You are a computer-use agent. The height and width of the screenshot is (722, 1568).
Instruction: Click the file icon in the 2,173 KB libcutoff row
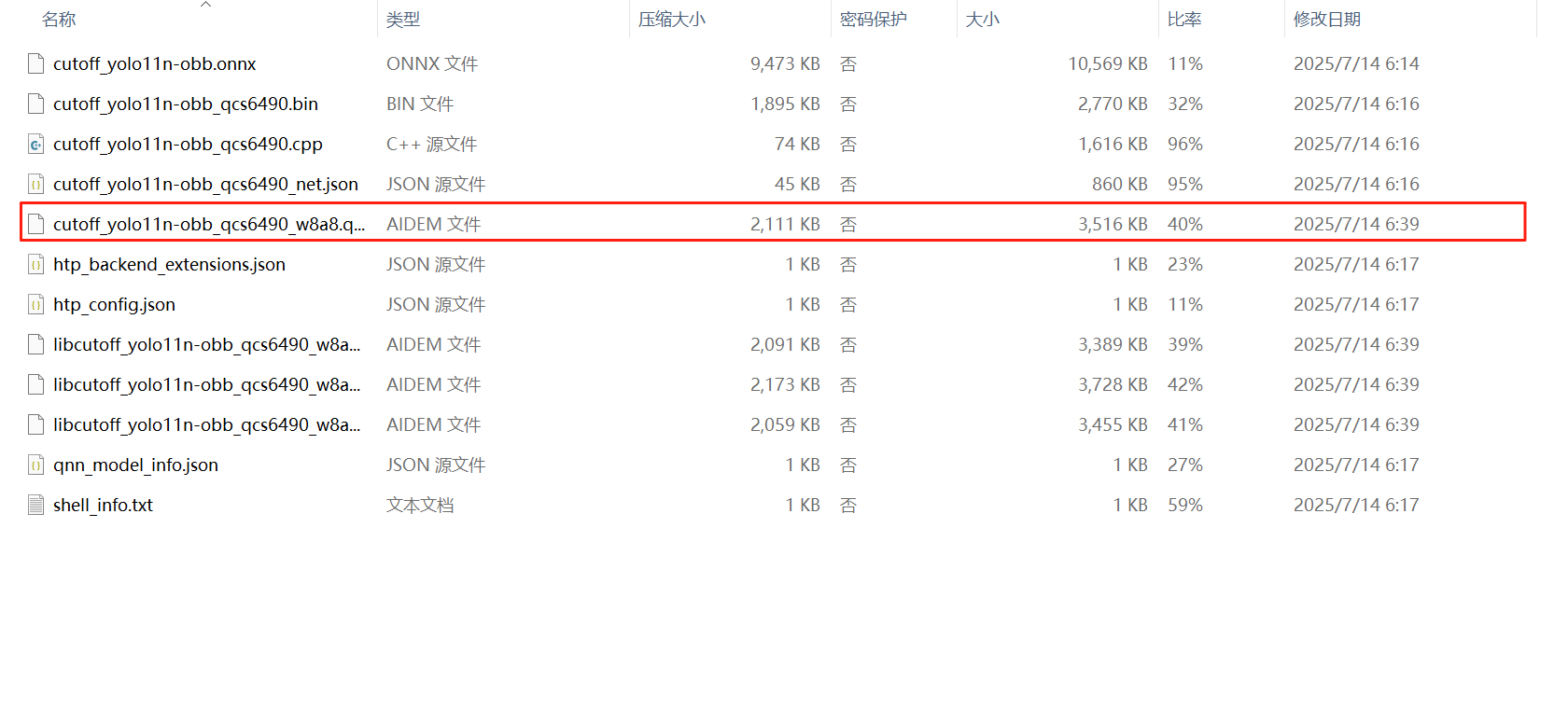coord(35,384)
